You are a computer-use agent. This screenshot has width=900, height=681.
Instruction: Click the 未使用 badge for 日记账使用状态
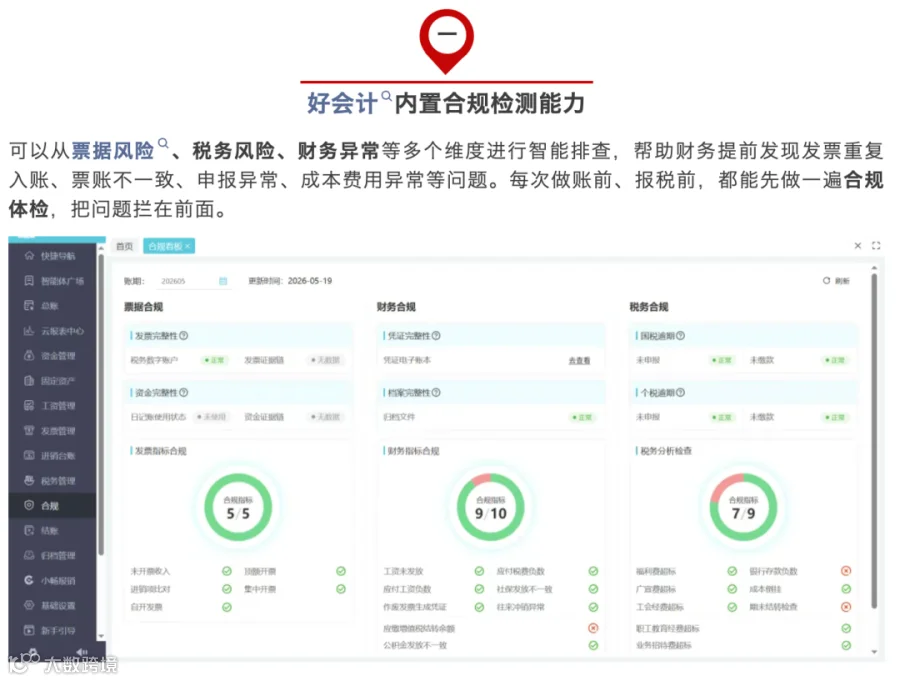coord(212,417)
